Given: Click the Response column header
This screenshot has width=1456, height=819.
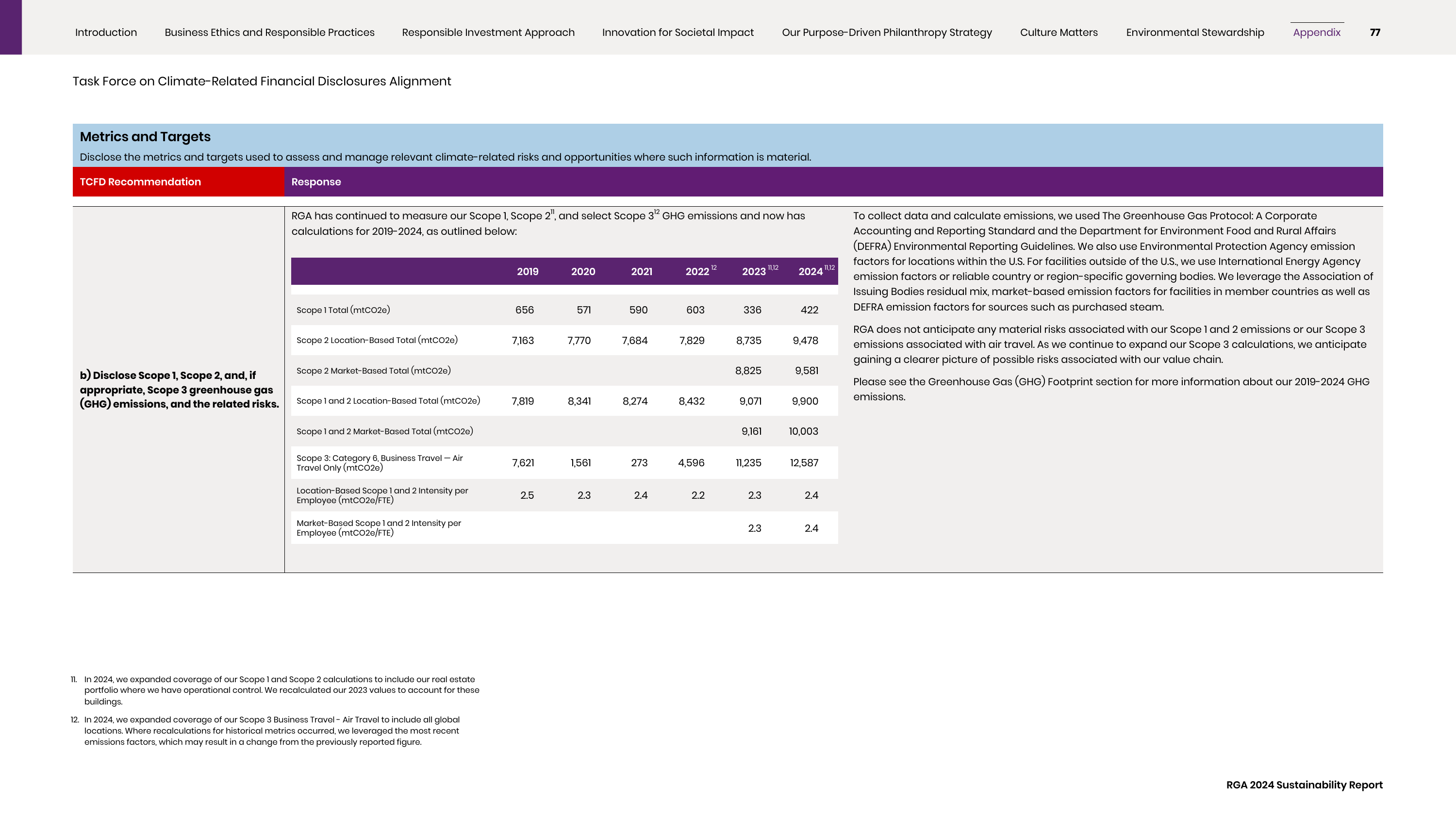Looking at the screenshot, I should pyautogui.click(x=316, y=182).
